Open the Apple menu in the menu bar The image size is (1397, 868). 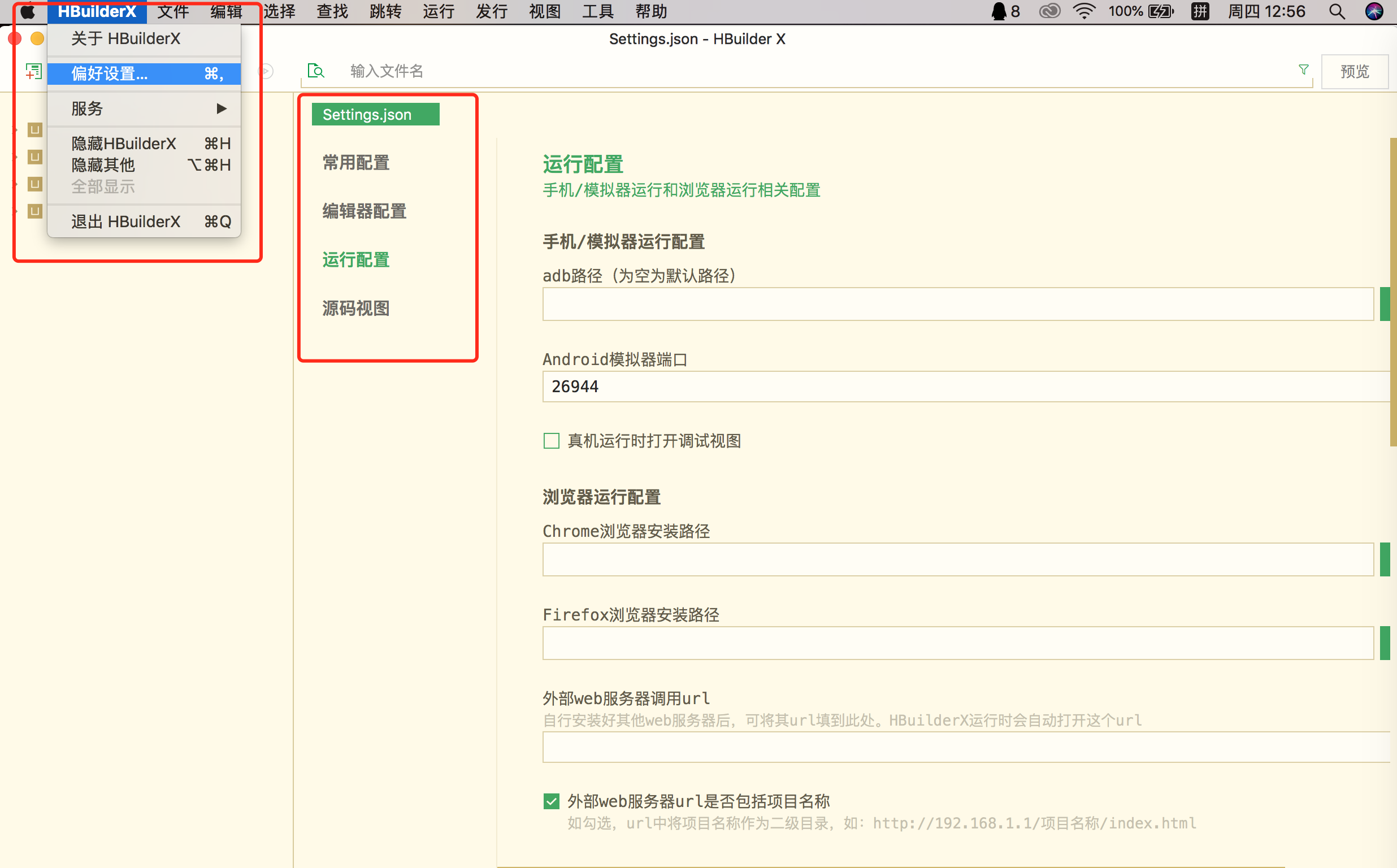pyautogui.click(x=28, y=11)
